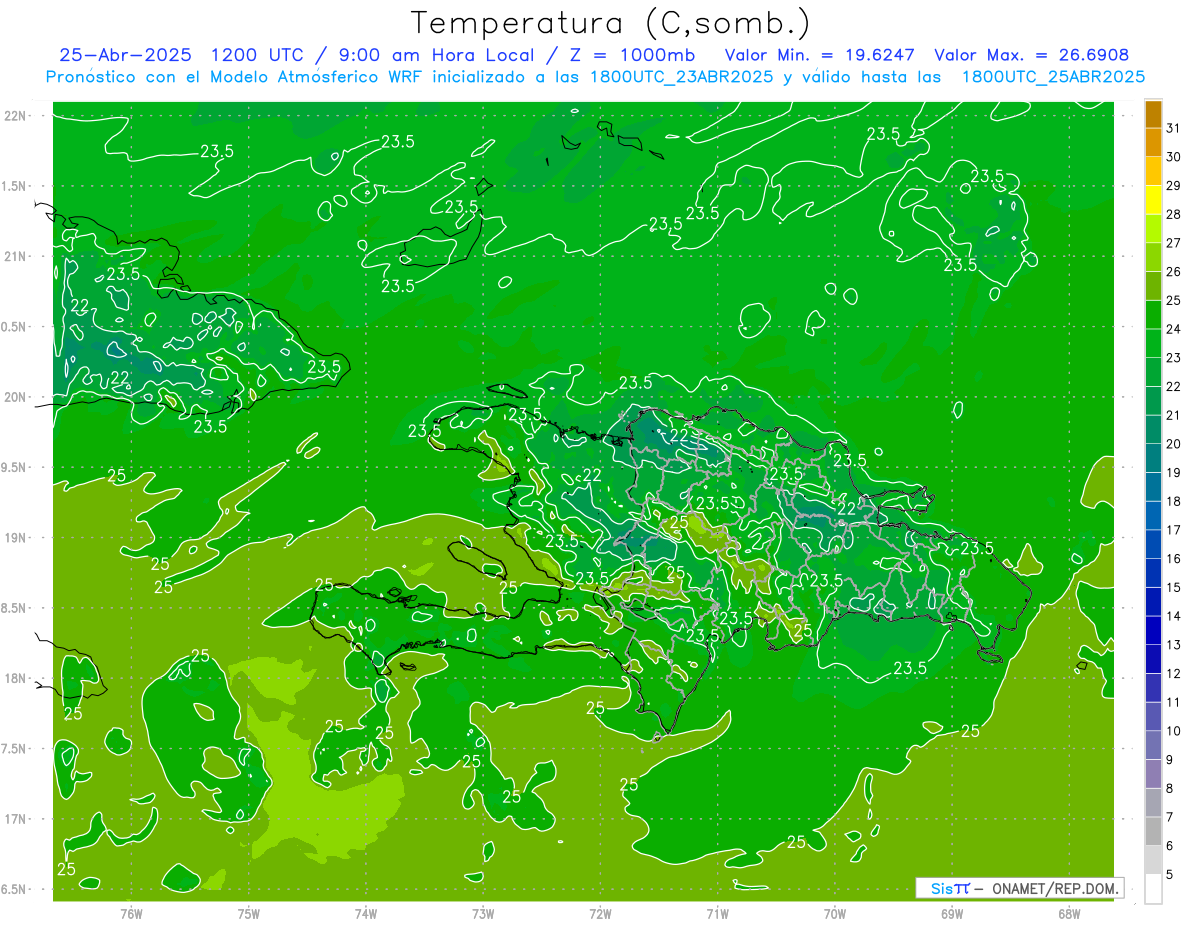The height and width of the screenshot is (927, 1200).
Task: Click the '75W' longitude axis label
Action: click(x=249, y=914)
